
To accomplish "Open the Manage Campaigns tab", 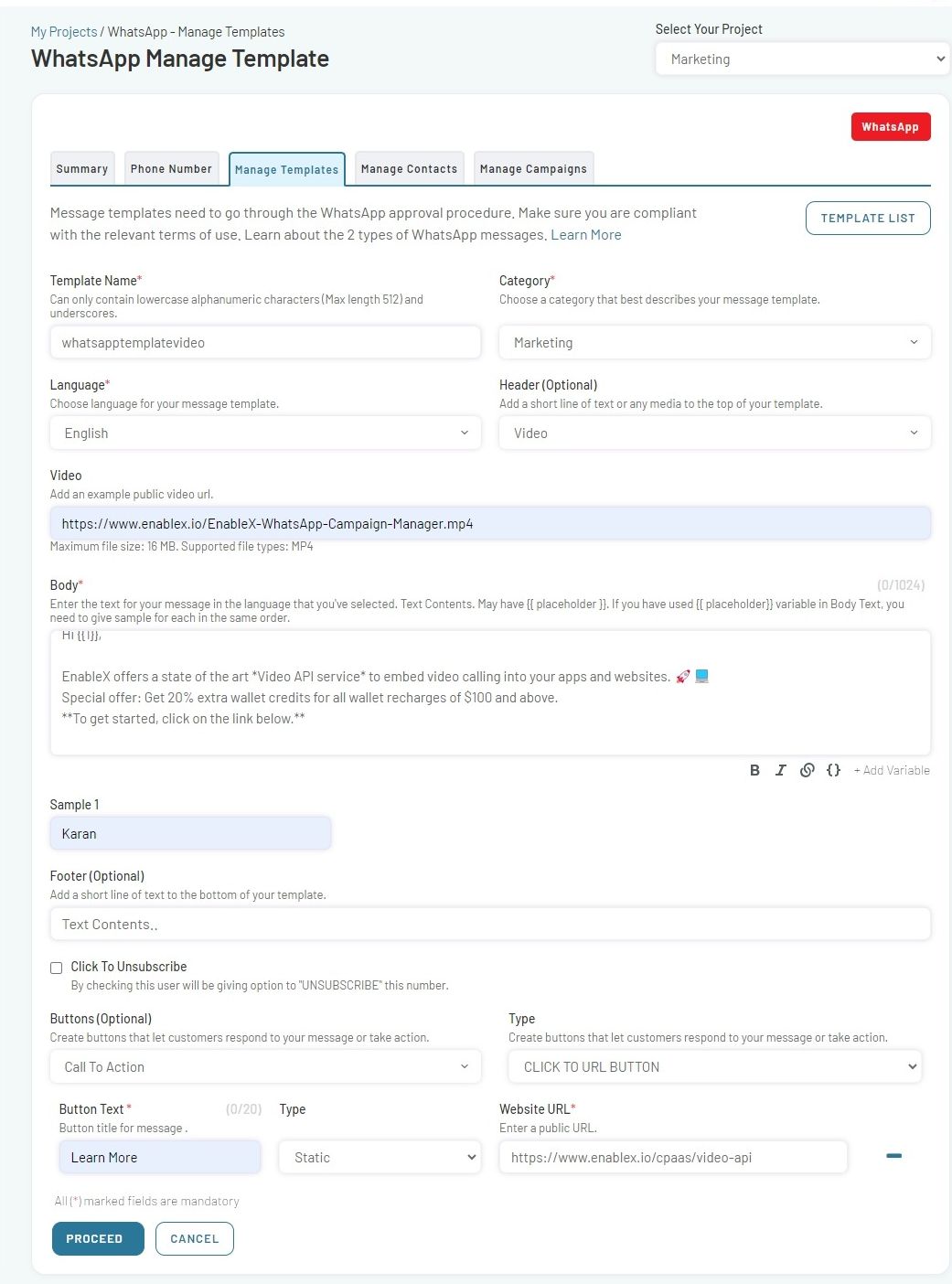I will (533, 169).
